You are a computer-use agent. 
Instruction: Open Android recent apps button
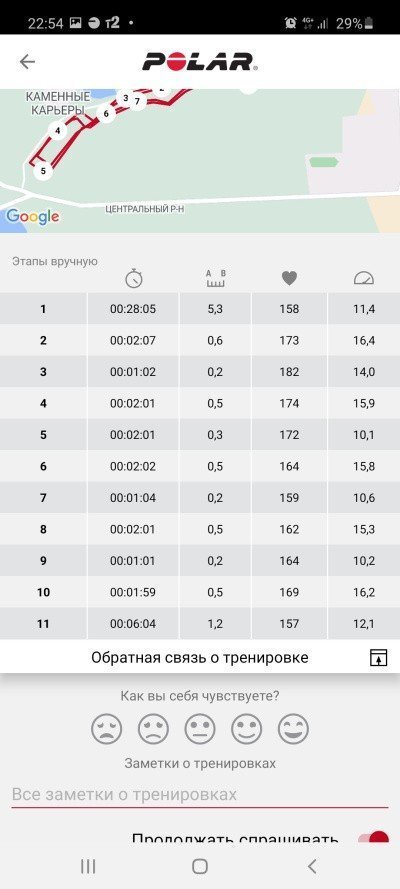[x=88, y=866]
